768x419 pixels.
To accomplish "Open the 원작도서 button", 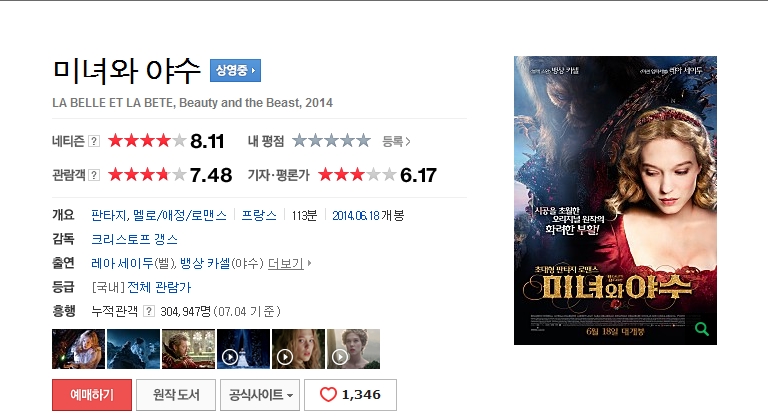I will pos(176,395).
